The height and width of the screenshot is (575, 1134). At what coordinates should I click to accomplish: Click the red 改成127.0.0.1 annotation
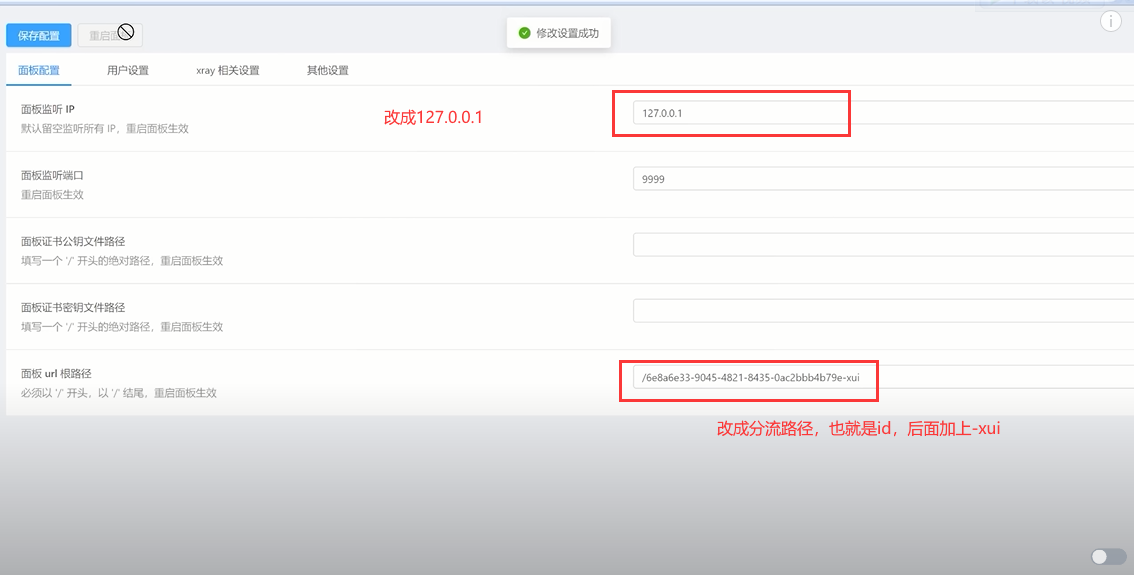(433, 118)
